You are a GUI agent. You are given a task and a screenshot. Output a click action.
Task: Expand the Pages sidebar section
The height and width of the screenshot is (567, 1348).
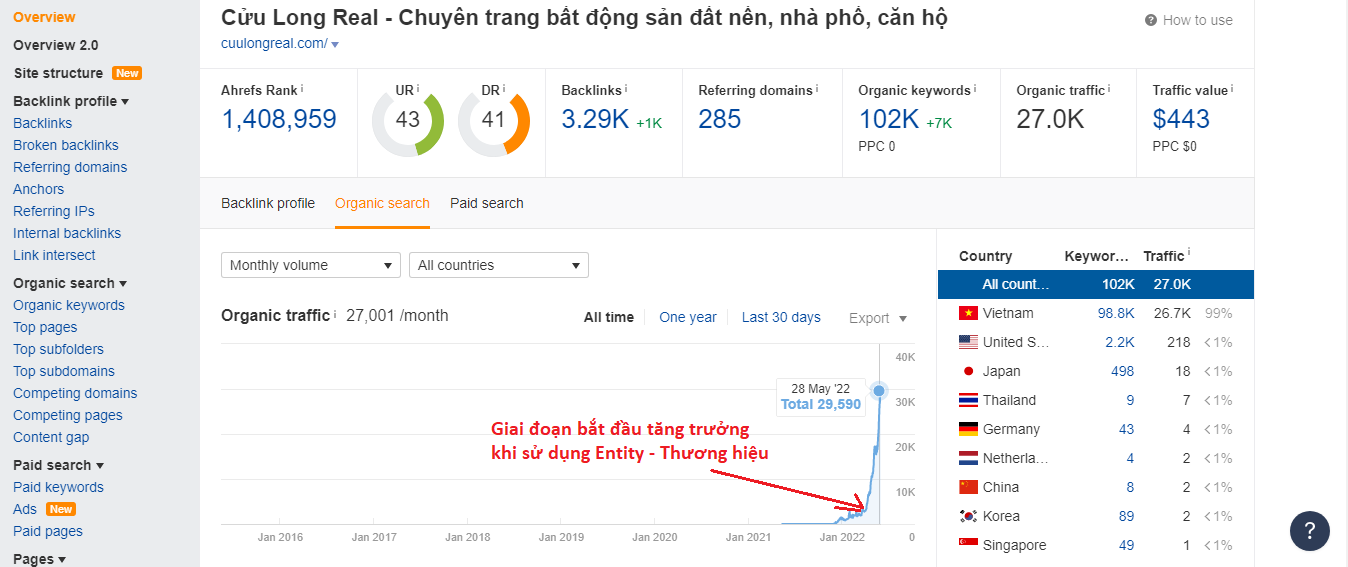point(39,559)
